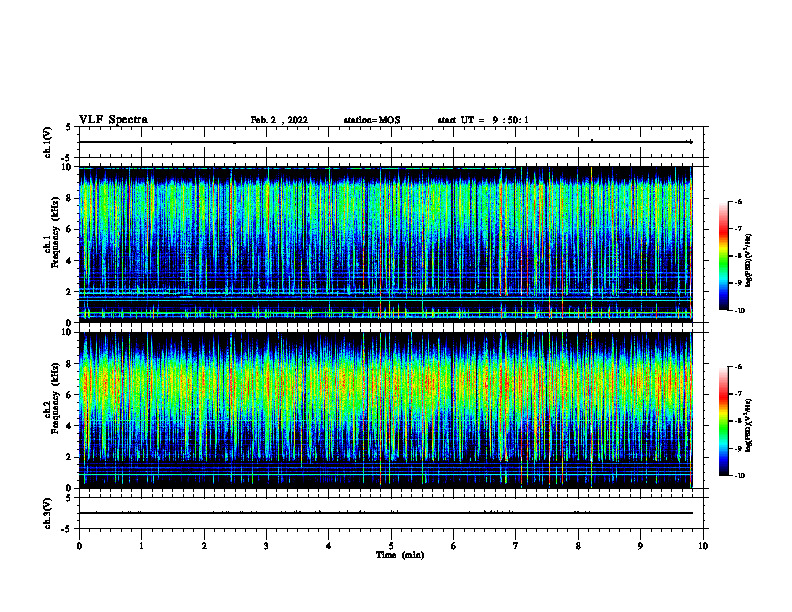
Task: Click the time axis tick label "10" at the right end
Action: [x=703, y=546]
